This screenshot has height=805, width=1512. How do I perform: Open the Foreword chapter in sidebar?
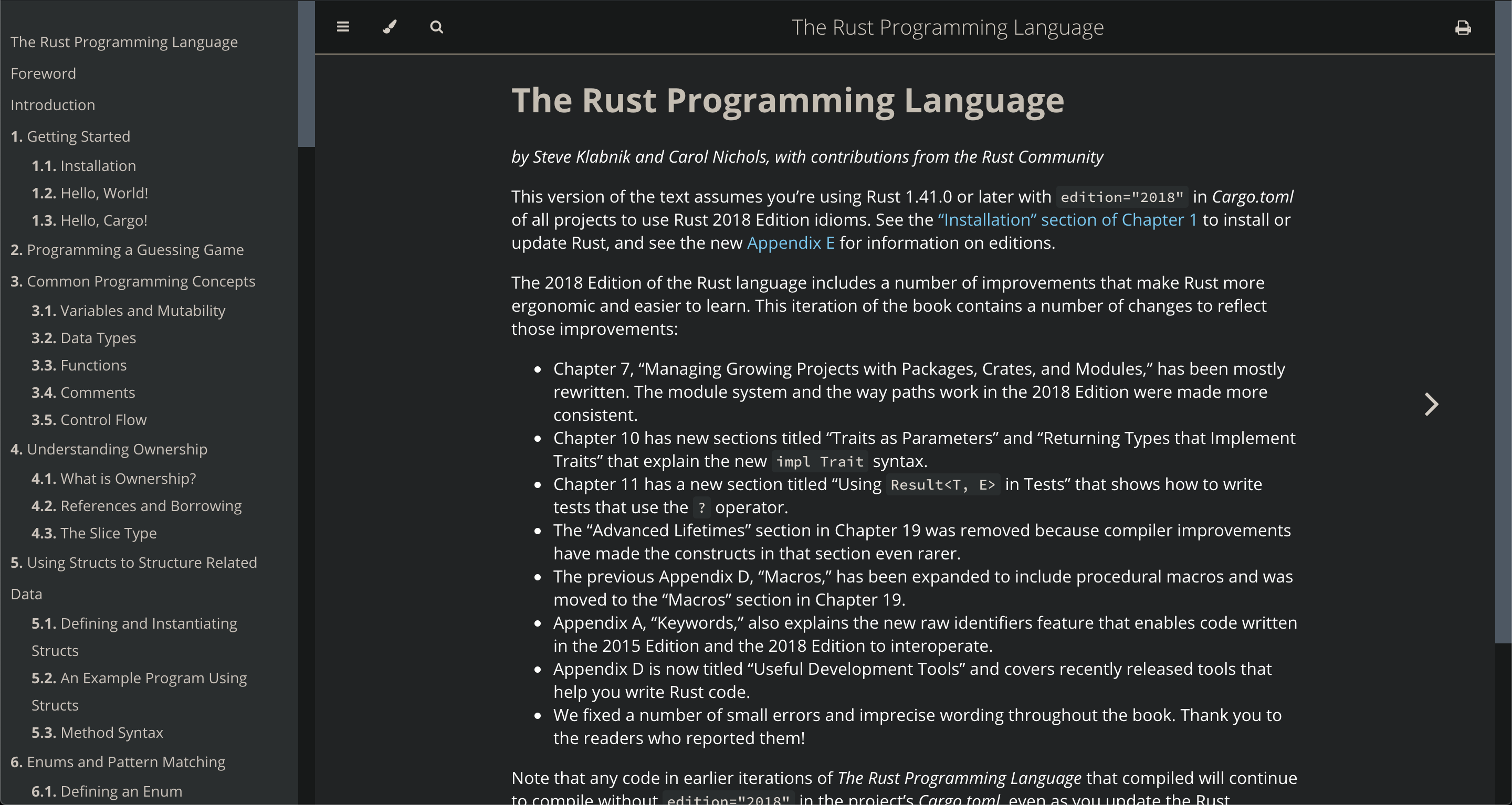[44, 73]
